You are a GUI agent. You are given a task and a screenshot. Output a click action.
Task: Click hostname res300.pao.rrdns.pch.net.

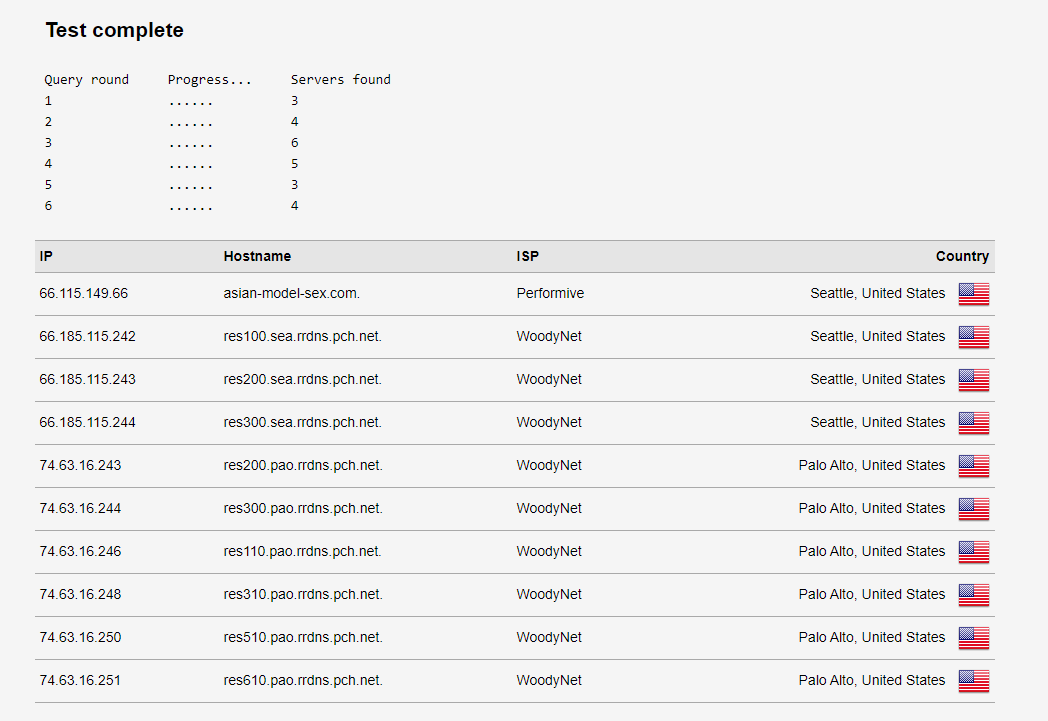point(303,509)
